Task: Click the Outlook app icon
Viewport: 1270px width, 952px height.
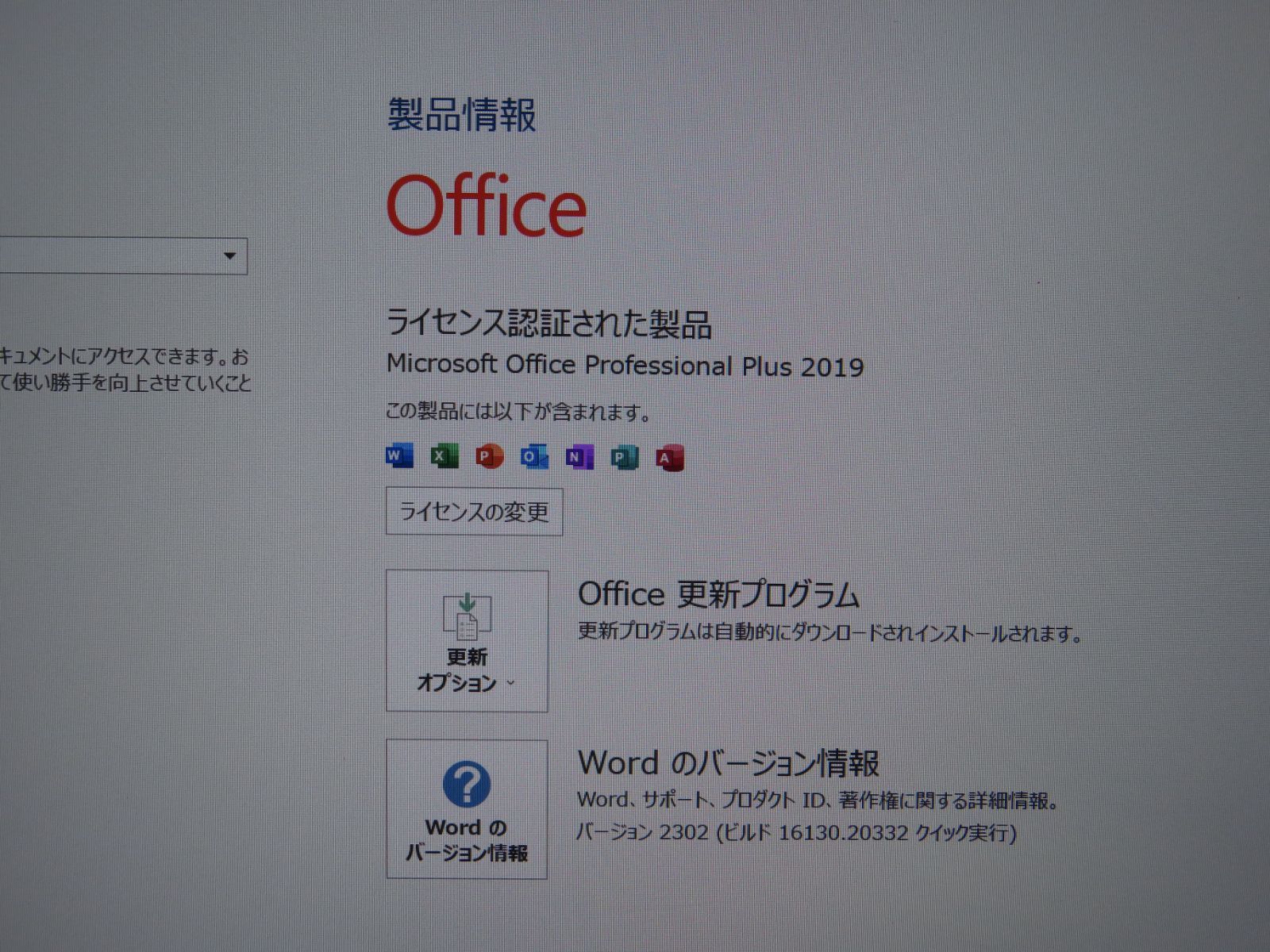Action: click(534, 456)
